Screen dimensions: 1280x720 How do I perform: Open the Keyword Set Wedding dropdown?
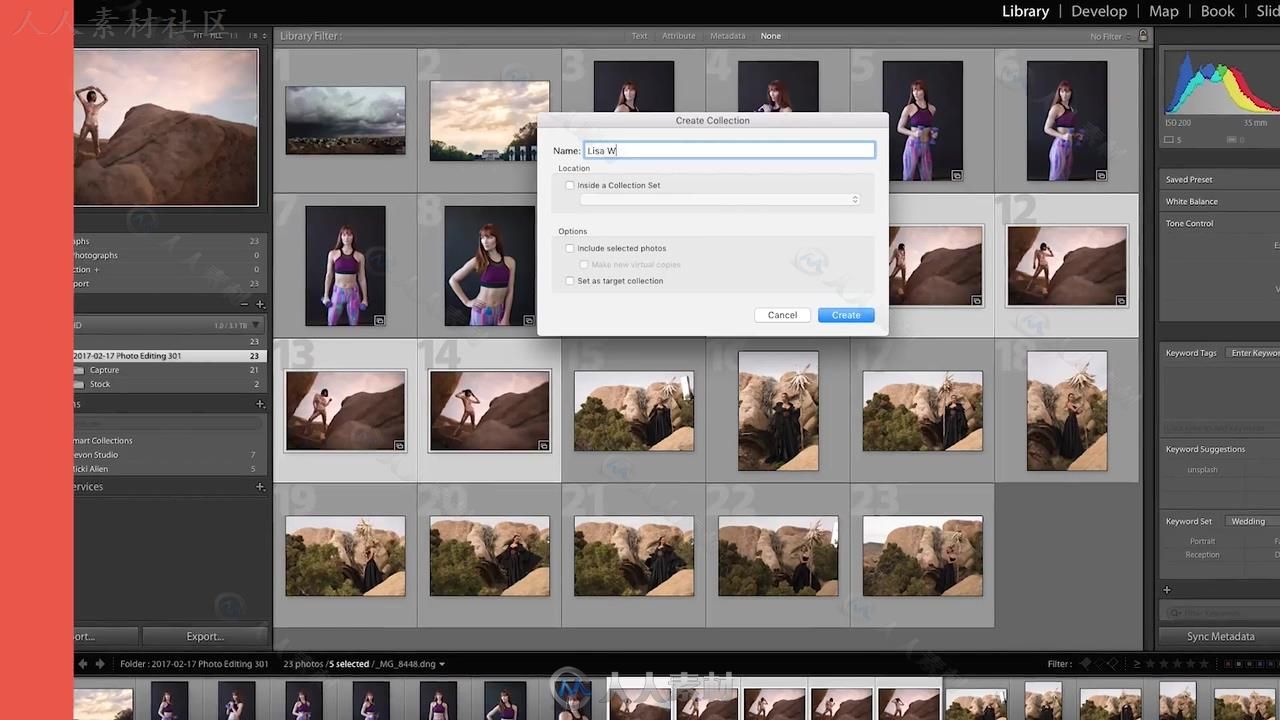click(1252, 521)
